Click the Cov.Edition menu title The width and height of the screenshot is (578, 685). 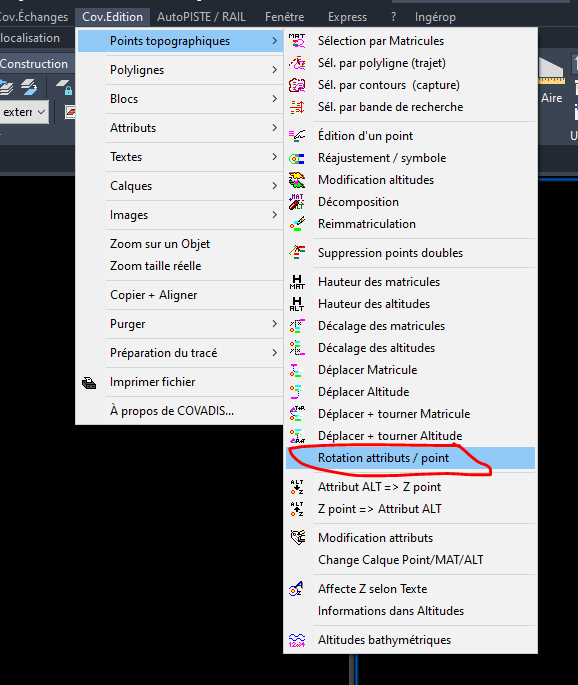pyautogui.click(x=113, y=17)
